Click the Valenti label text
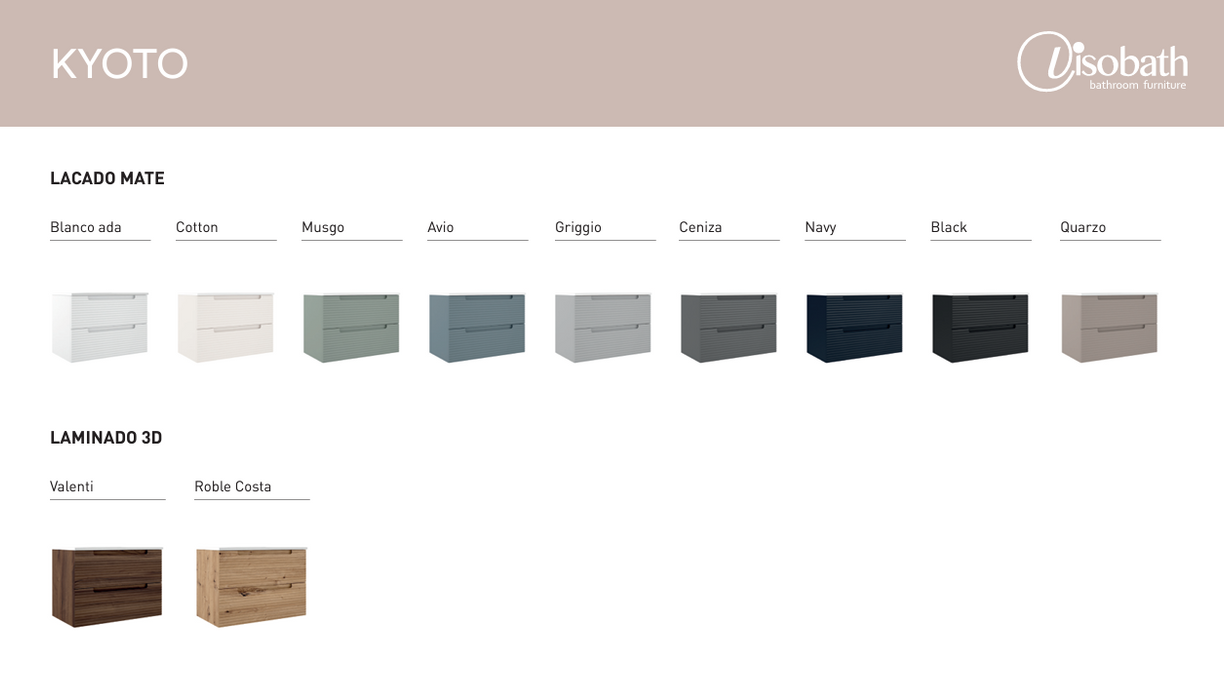Viewport: 1224px width, 700px height. pyautogui.click(x=72, y=487)
